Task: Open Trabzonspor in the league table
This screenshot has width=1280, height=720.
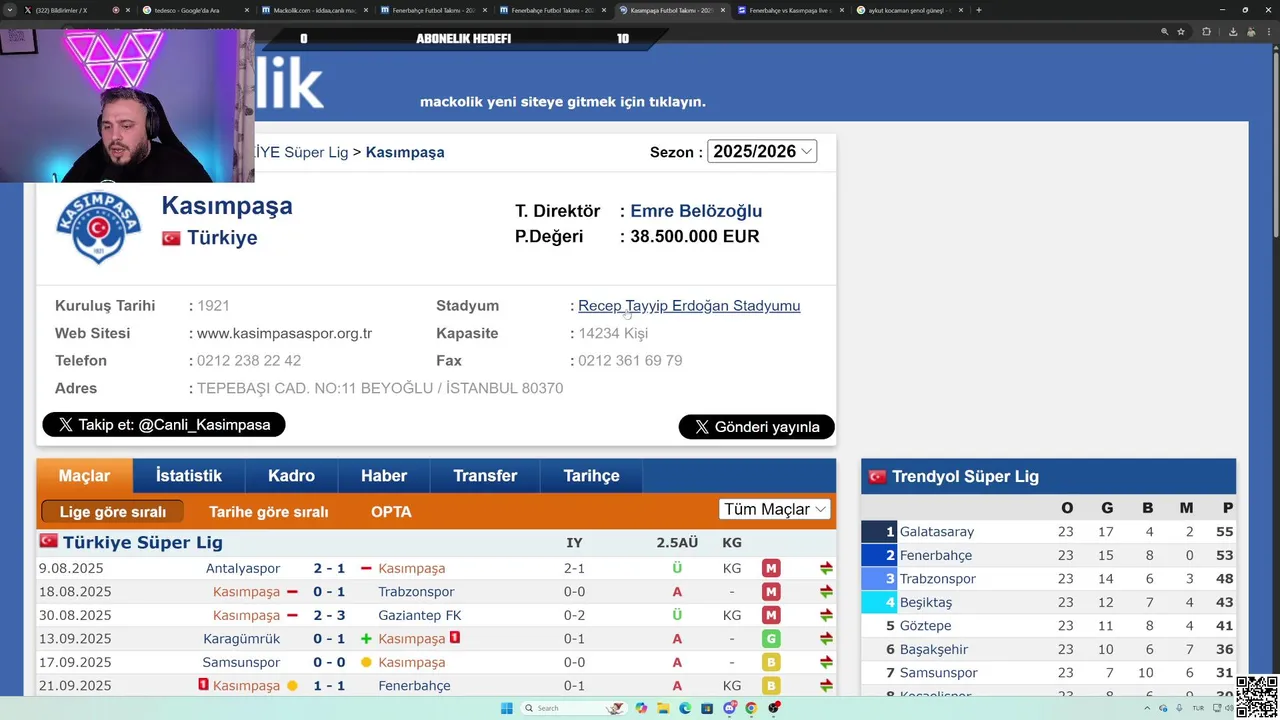Action: coord(937,579)
